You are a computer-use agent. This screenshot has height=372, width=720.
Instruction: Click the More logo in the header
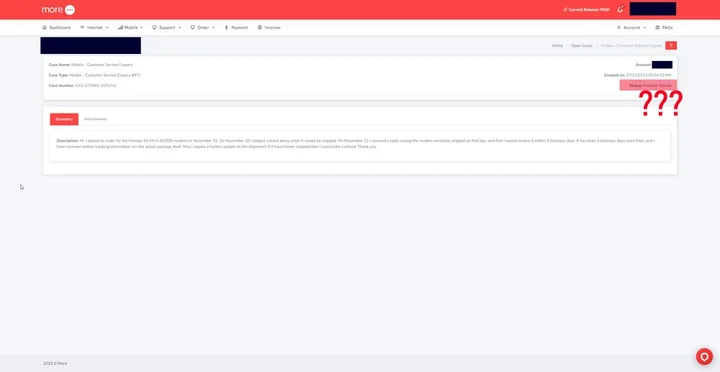58,10
